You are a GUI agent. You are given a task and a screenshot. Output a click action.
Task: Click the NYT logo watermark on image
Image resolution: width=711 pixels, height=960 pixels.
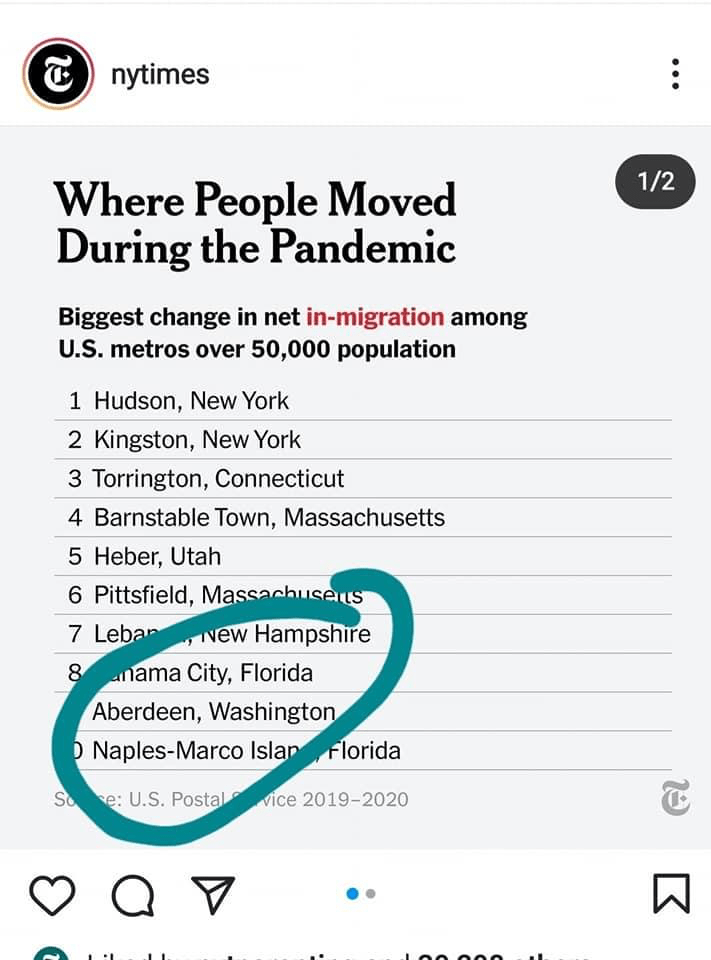(x=675, y=798)
